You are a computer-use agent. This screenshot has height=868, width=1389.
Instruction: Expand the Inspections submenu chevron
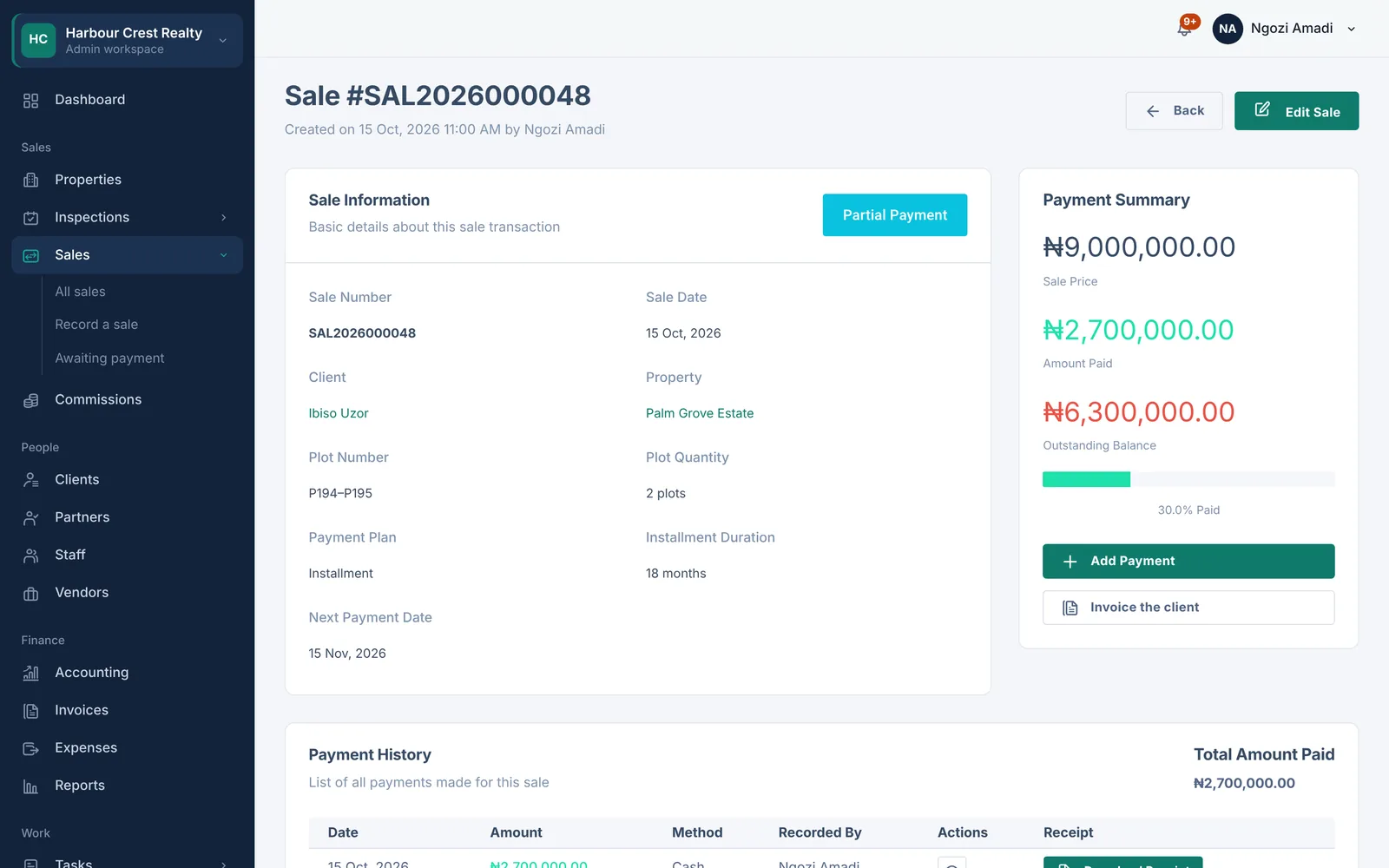224,218
